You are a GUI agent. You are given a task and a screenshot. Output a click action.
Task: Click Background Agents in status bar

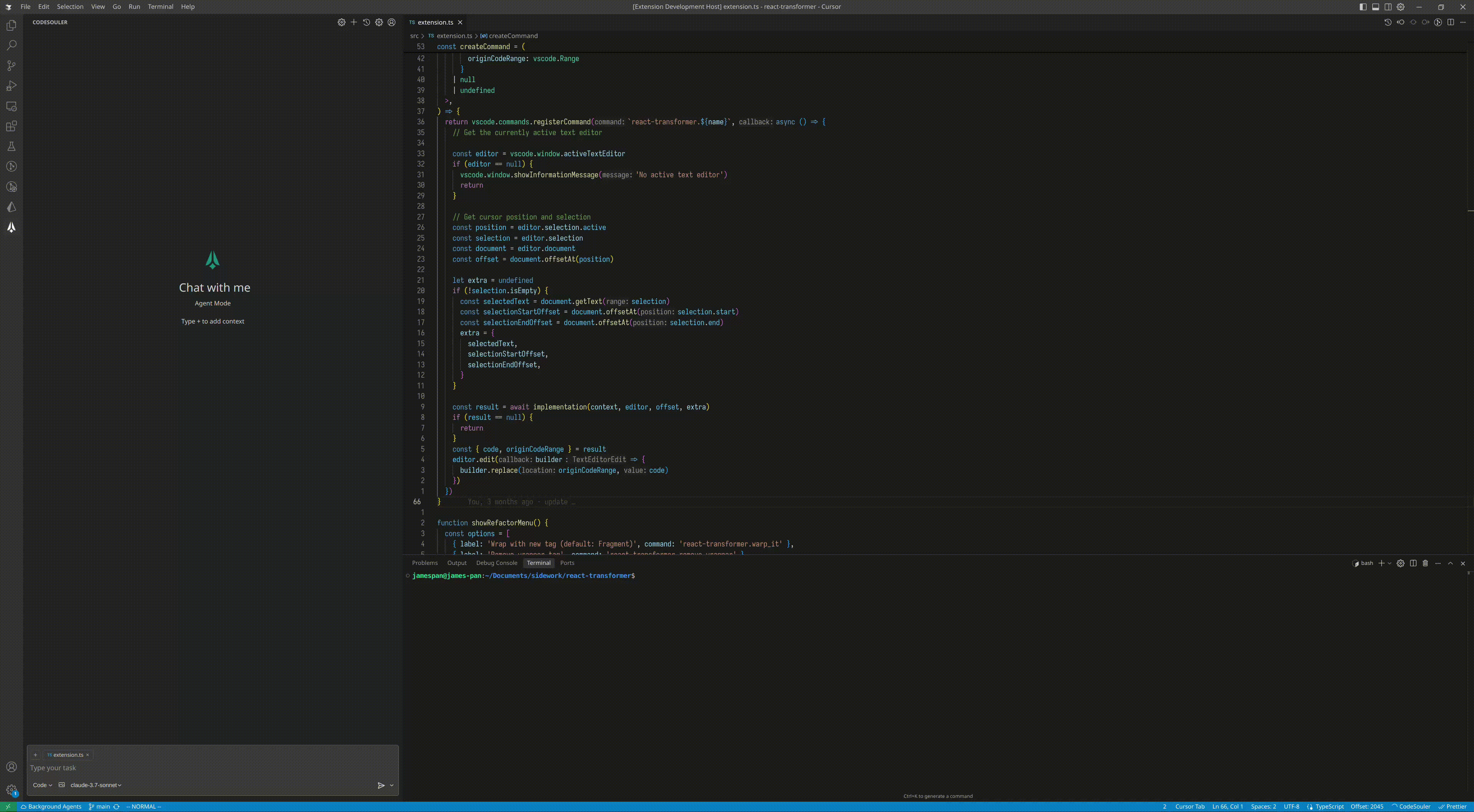(51, 807)
